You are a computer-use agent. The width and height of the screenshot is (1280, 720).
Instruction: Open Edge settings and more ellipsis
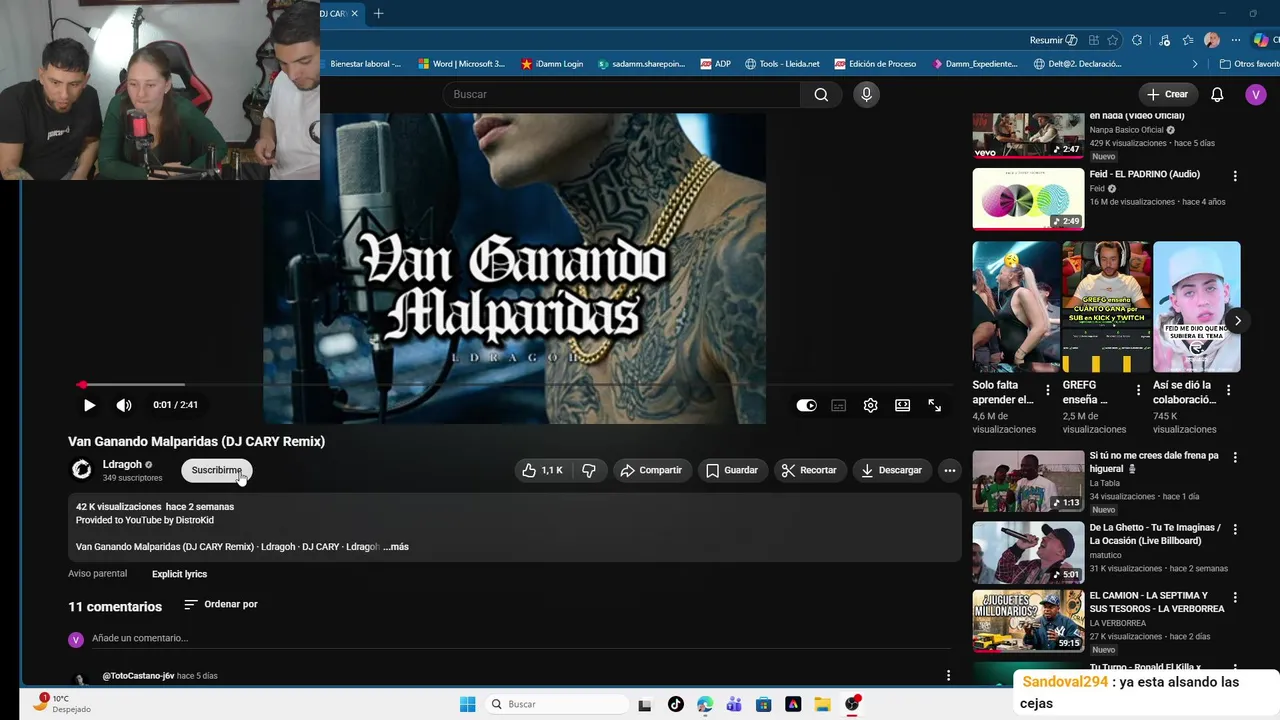click(1236, 40)
